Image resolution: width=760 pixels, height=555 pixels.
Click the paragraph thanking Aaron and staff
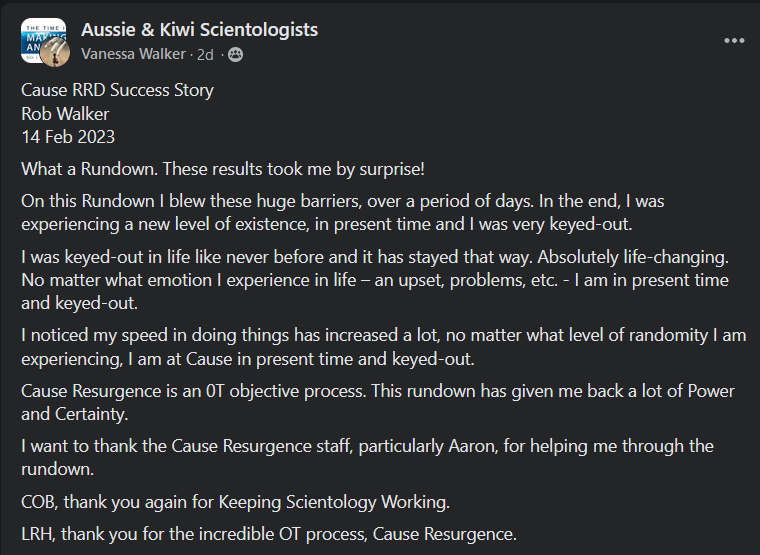click(367, 458)
